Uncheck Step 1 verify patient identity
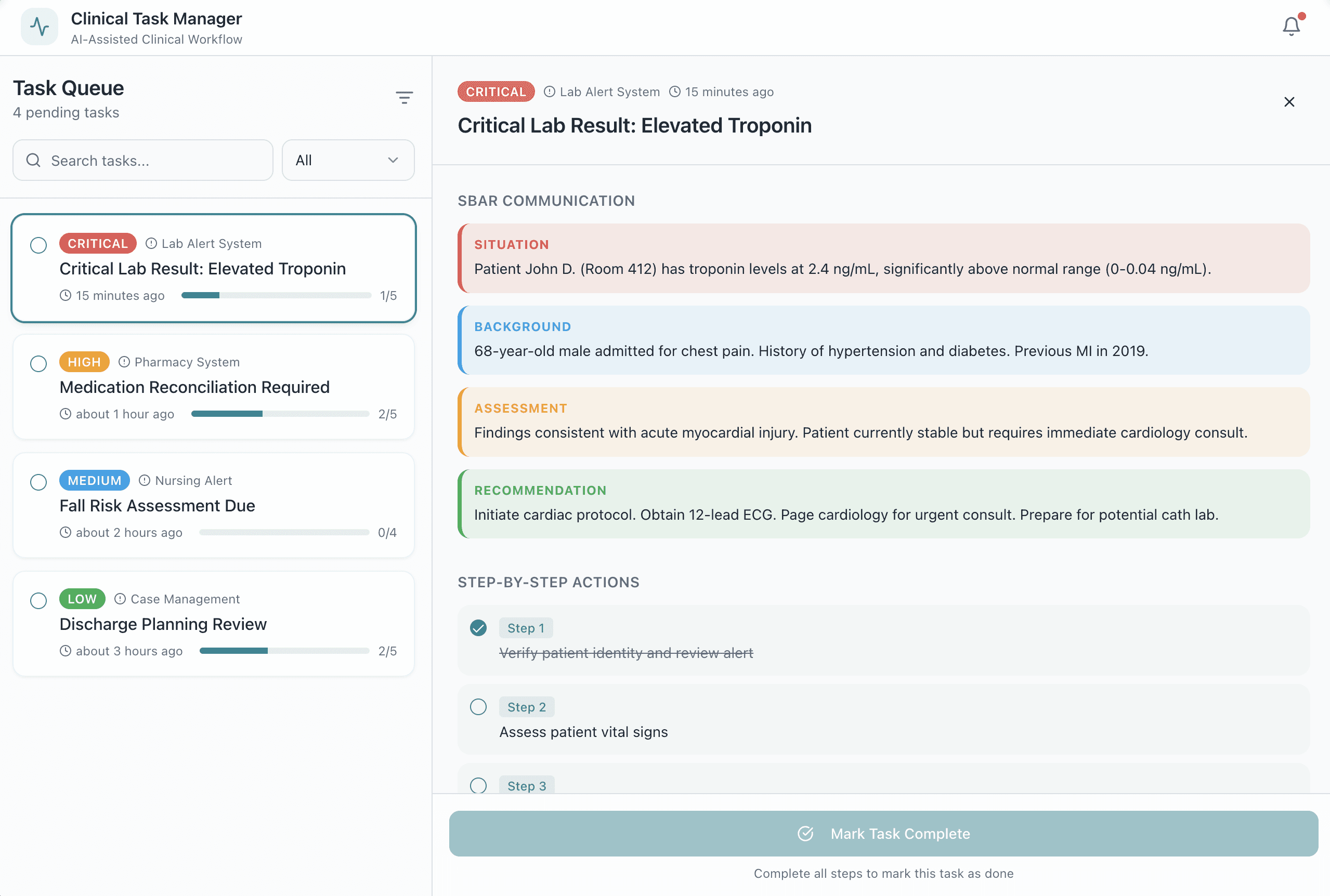 (478, 628)
